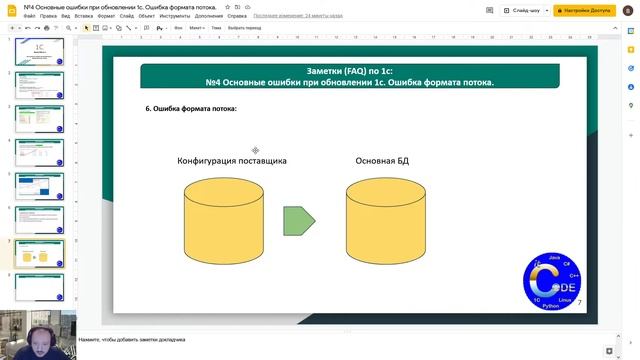This screenshot has width=640, height=360.
Task: Click the slide title banner text
Action: (x=350, y=76)
